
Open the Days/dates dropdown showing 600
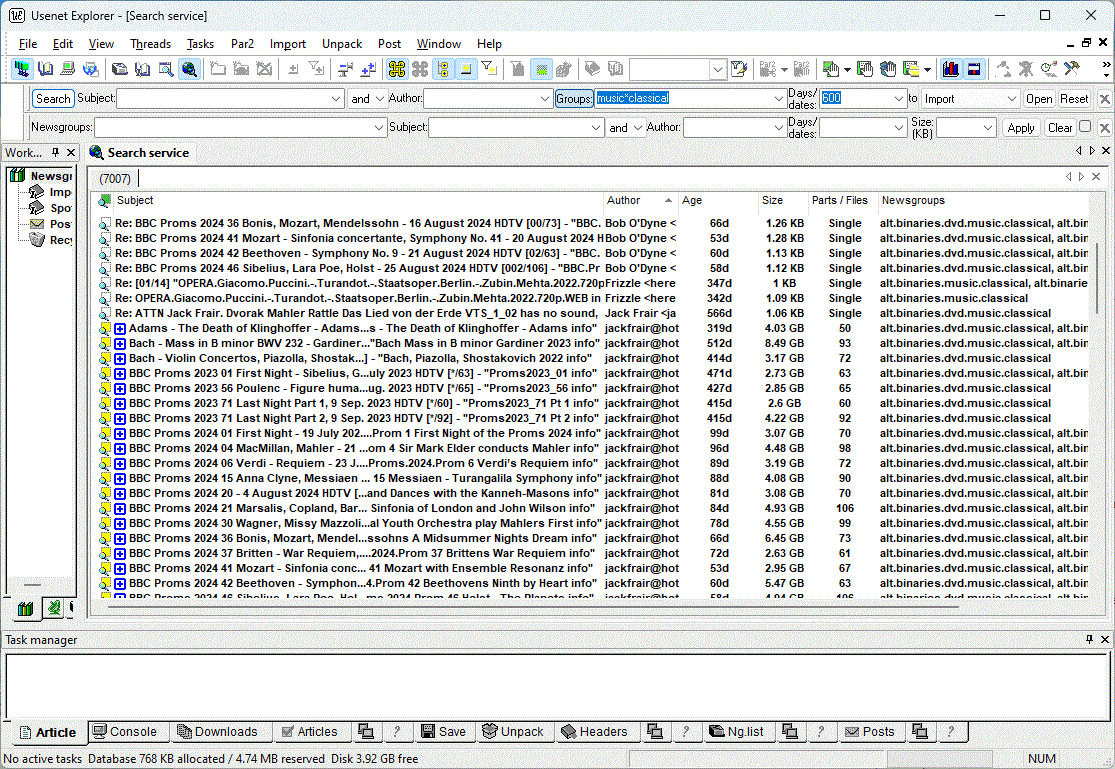897,99
